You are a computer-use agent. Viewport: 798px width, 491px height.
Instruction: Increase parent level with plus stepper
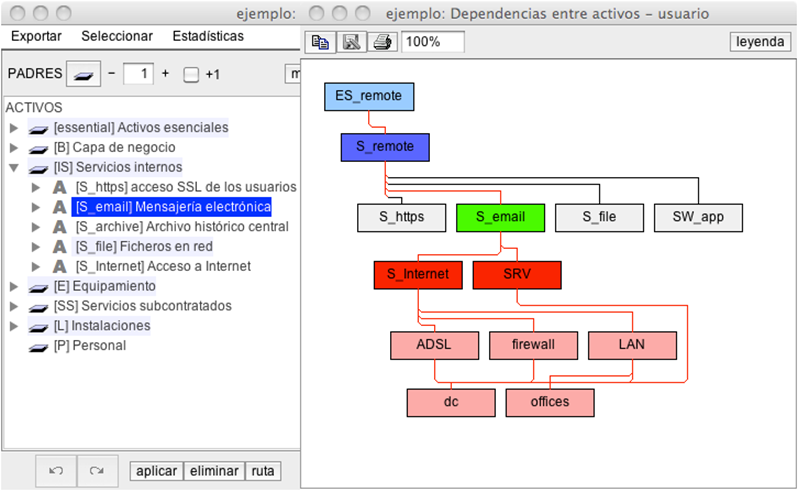point(166,74)
